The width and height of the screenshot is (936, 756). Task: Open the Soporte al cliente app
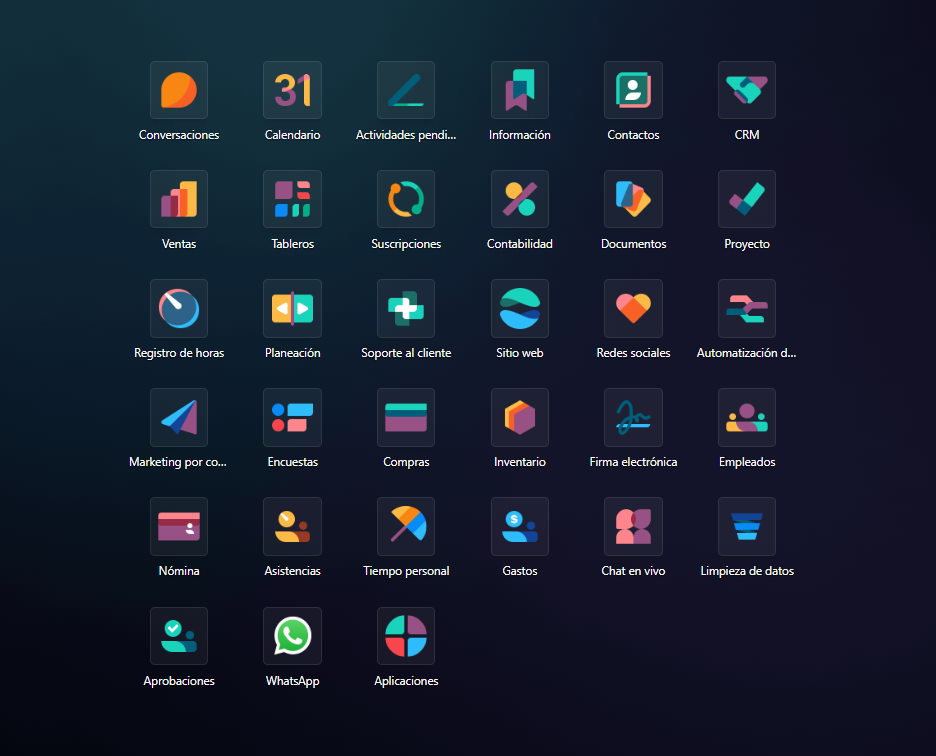pyautogui.click(x=406, y=308)
